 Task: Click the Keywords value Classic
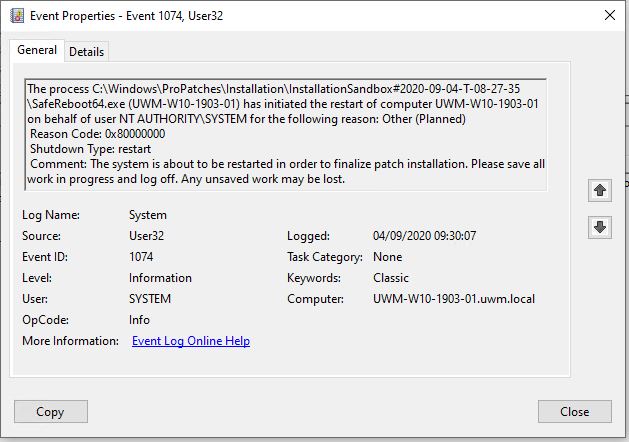[x=391, y=278]
